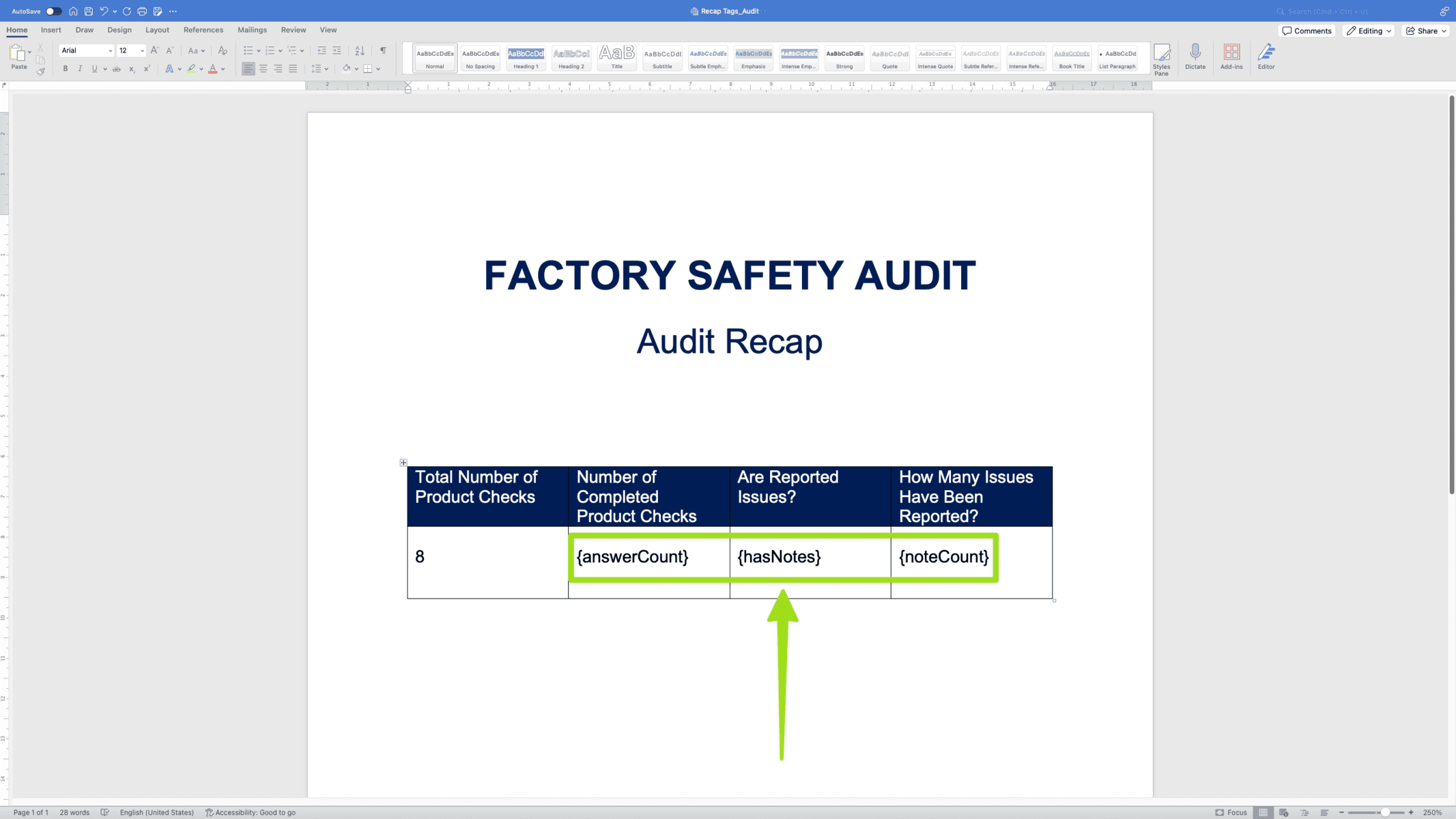Viewport: 1456px width, 819px height.
Task: Toggle the show paragraph marks button
Action: (383, 51)
